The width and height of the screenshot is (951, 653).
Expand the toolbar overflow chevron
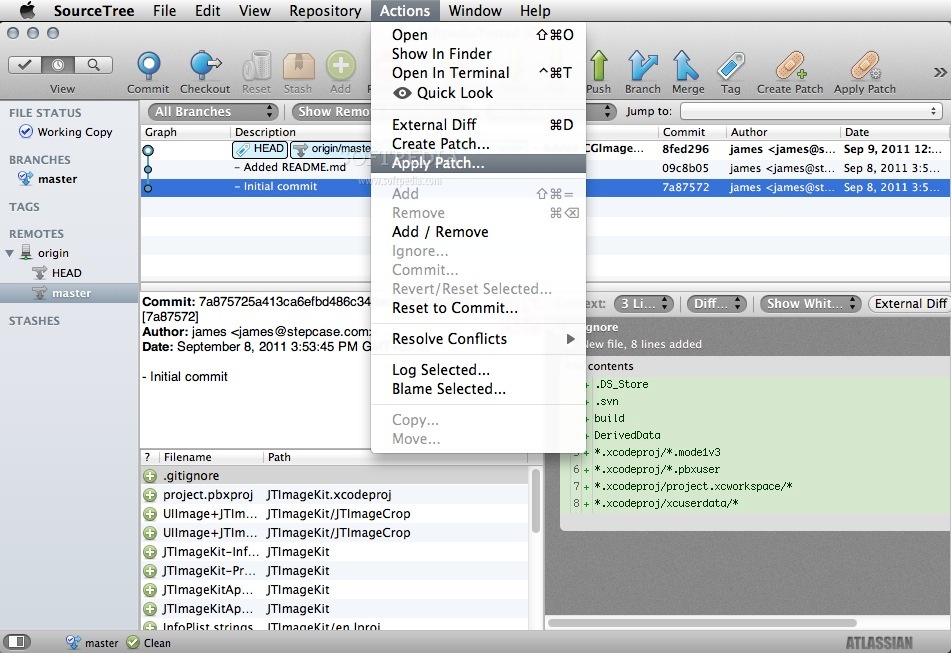click(x=939, y=73)
